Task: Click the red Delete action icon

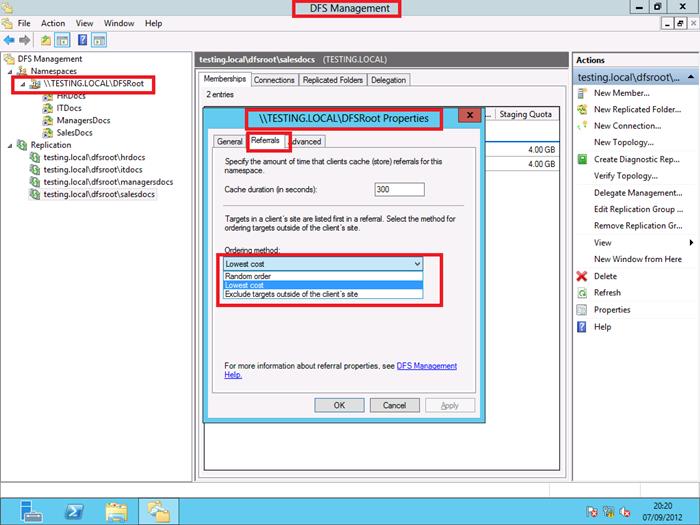Action: coord(582,276)
